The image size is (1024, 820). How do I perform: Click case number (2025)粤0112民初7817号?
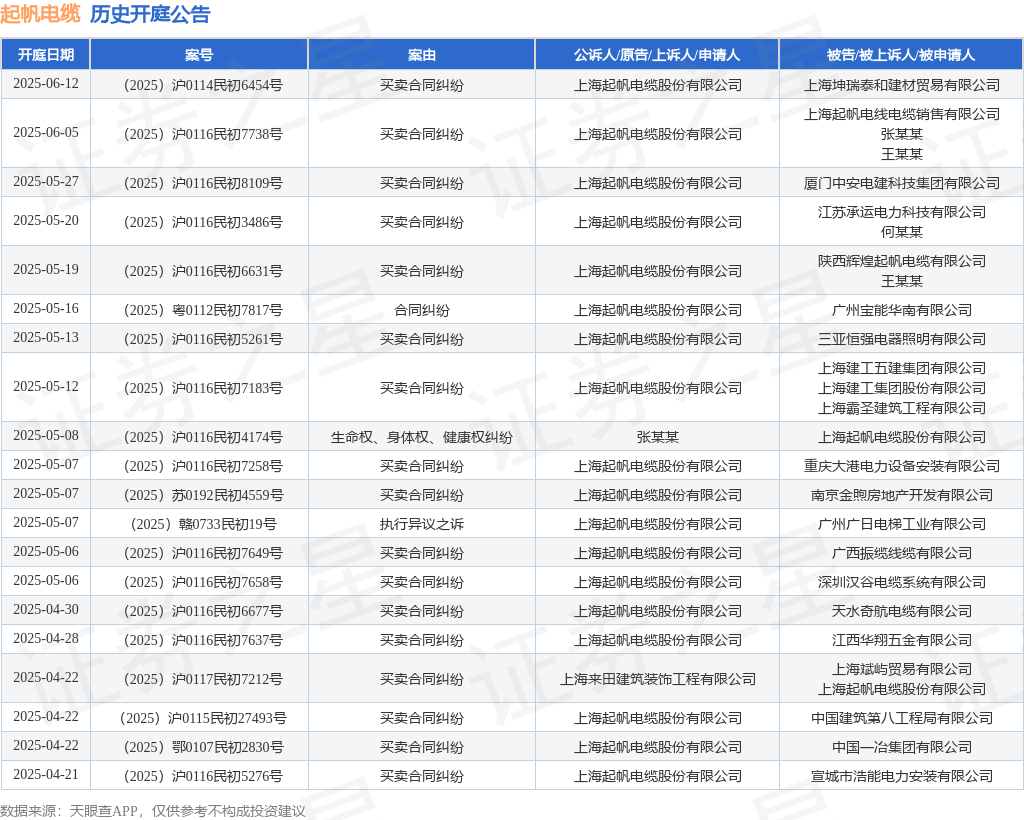tap(202, 310)
